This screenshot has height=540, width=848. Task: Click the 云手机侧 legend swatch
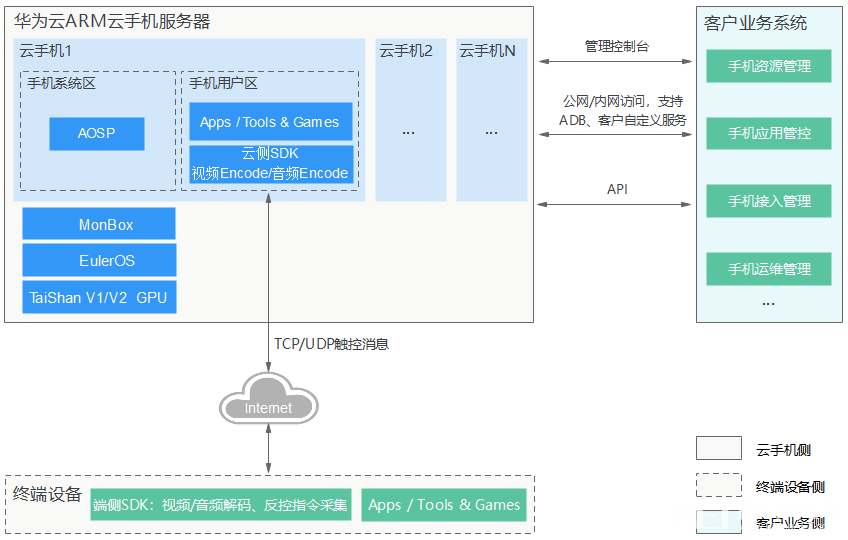click(x=718, y=449)
